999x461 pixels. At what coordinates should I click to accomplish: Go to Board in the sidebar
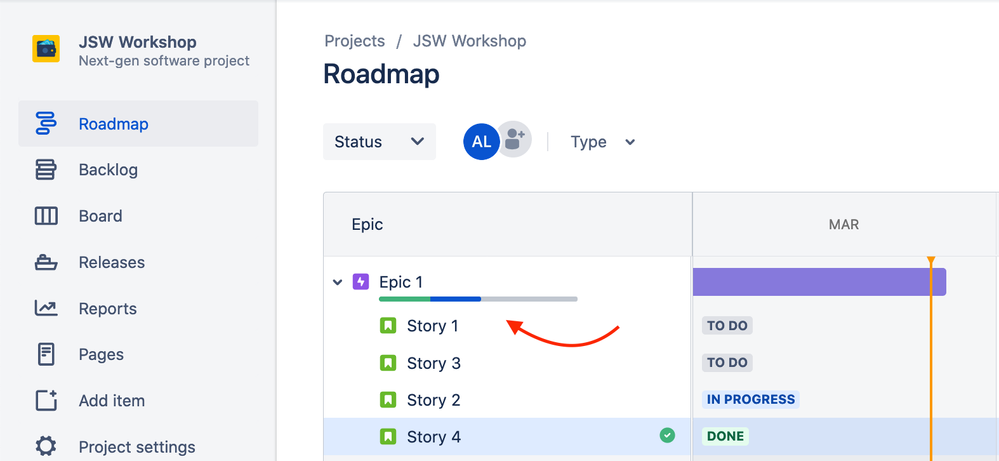pos(138,216)
